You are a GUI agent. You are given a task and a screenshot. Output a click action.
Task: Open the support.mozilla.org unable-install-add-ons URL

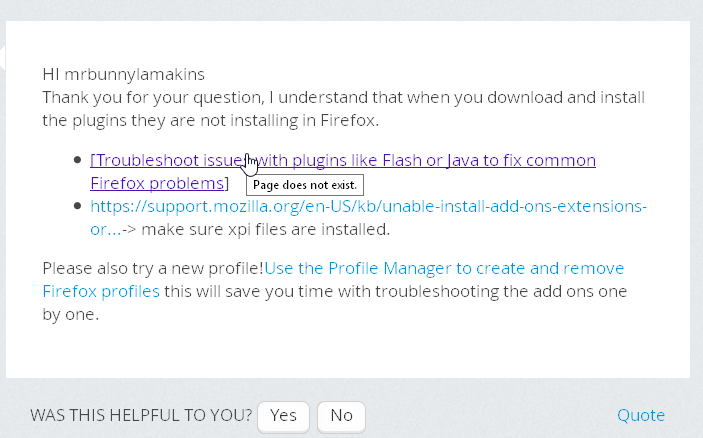[x=369, y=207]
